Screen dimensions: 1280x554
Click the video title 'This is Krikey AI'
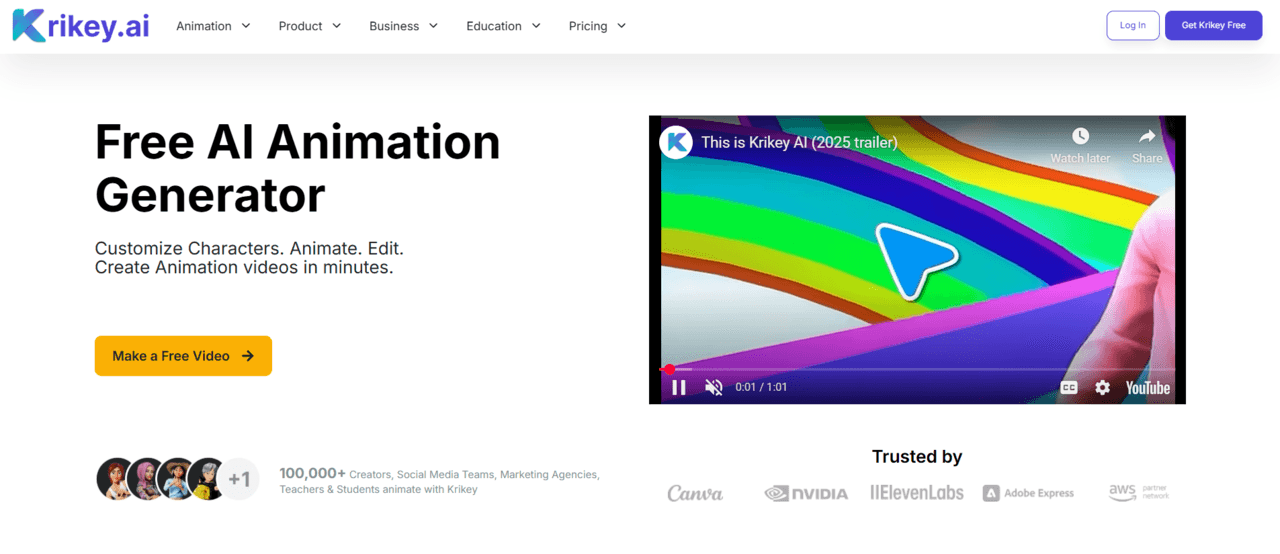click(x=799, y=142)
